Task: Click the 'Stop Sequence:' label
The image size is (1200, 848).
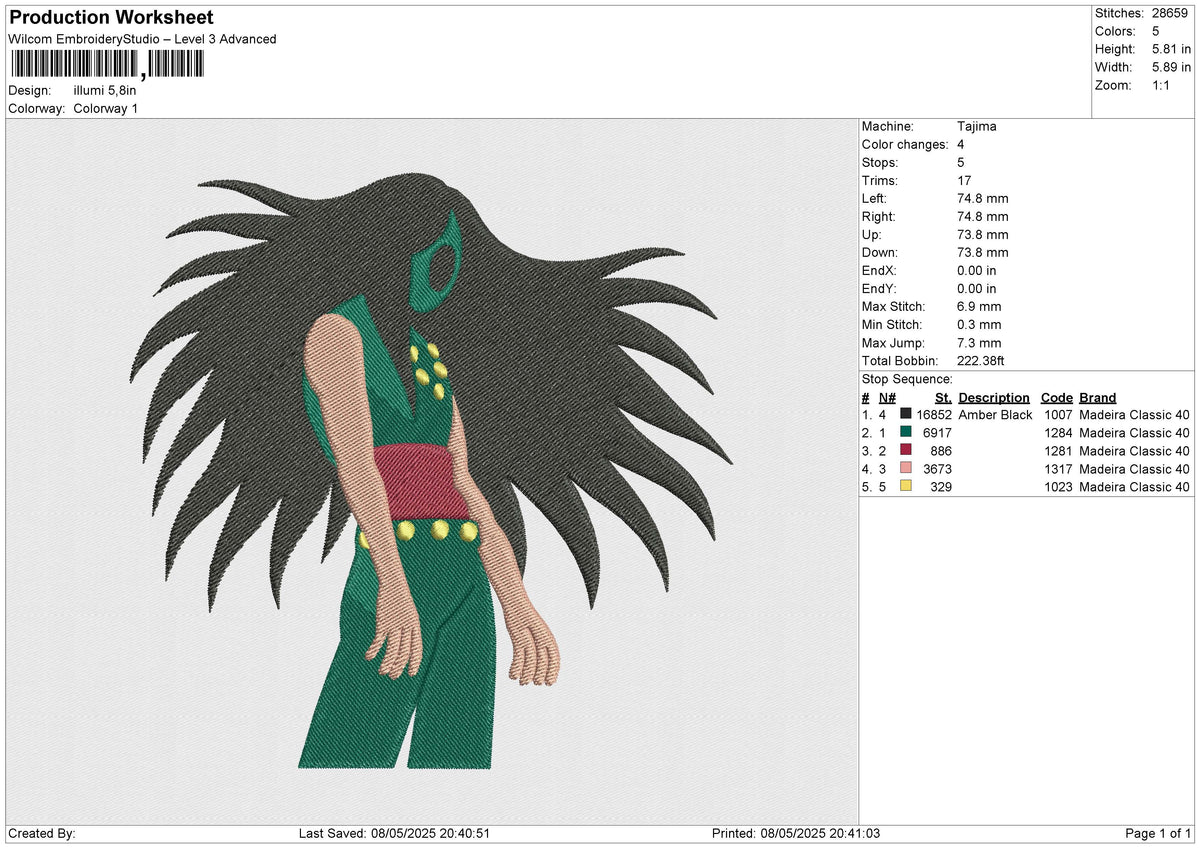Action: pyautogui.click(x=907, y=379)
